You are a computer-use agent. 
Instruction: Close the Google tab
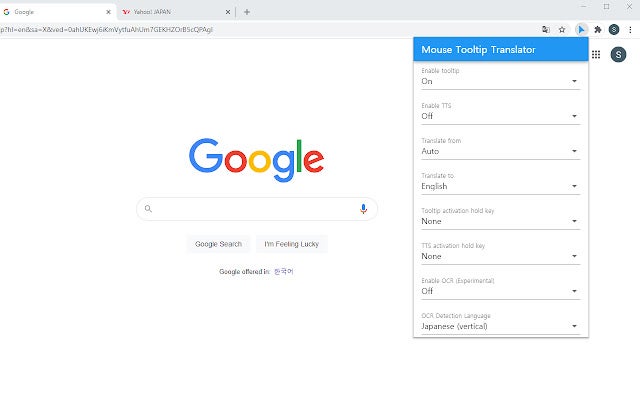[108, 12]
